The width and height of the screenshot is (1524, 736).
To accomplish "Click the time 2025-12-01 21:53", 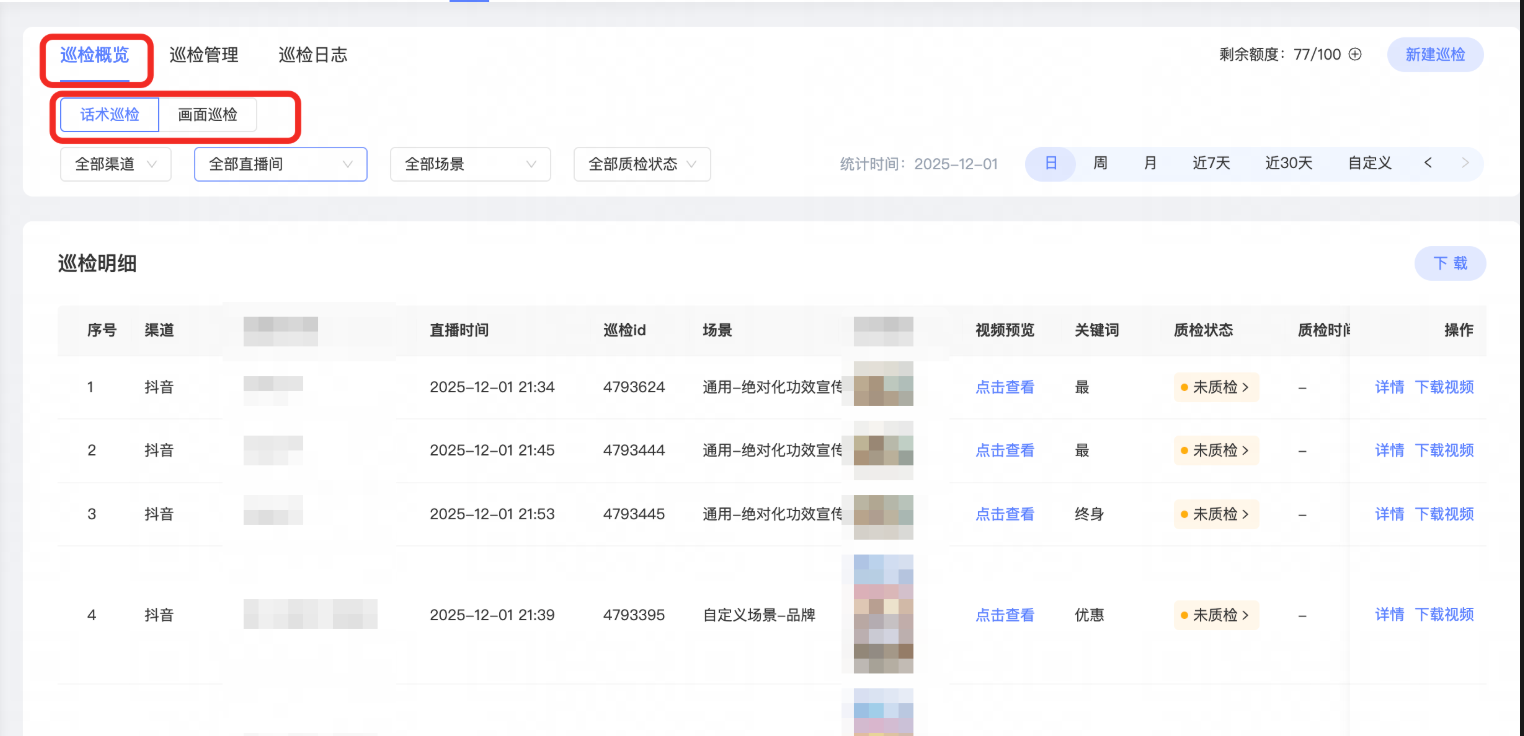I will coord(492,514).
